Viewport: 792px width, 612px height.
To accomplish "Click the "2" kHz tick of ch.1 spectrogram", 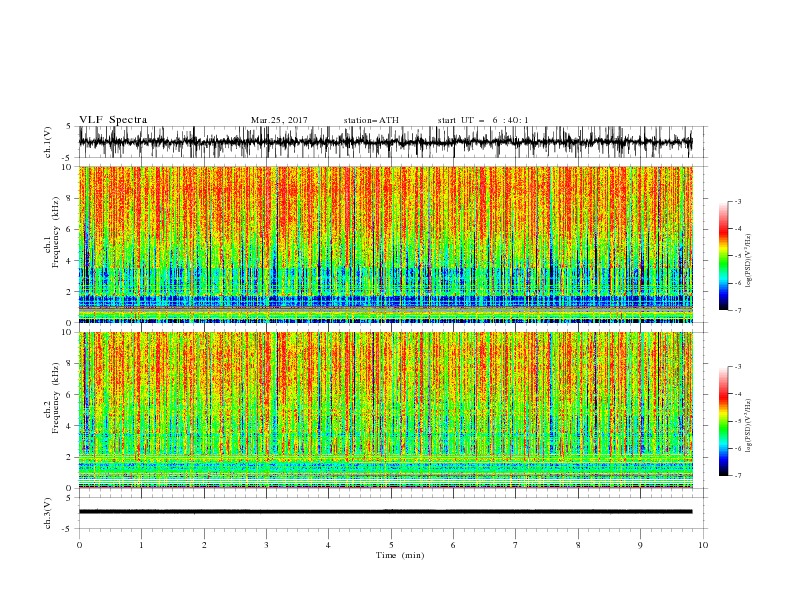I will [x=69, y=292].
